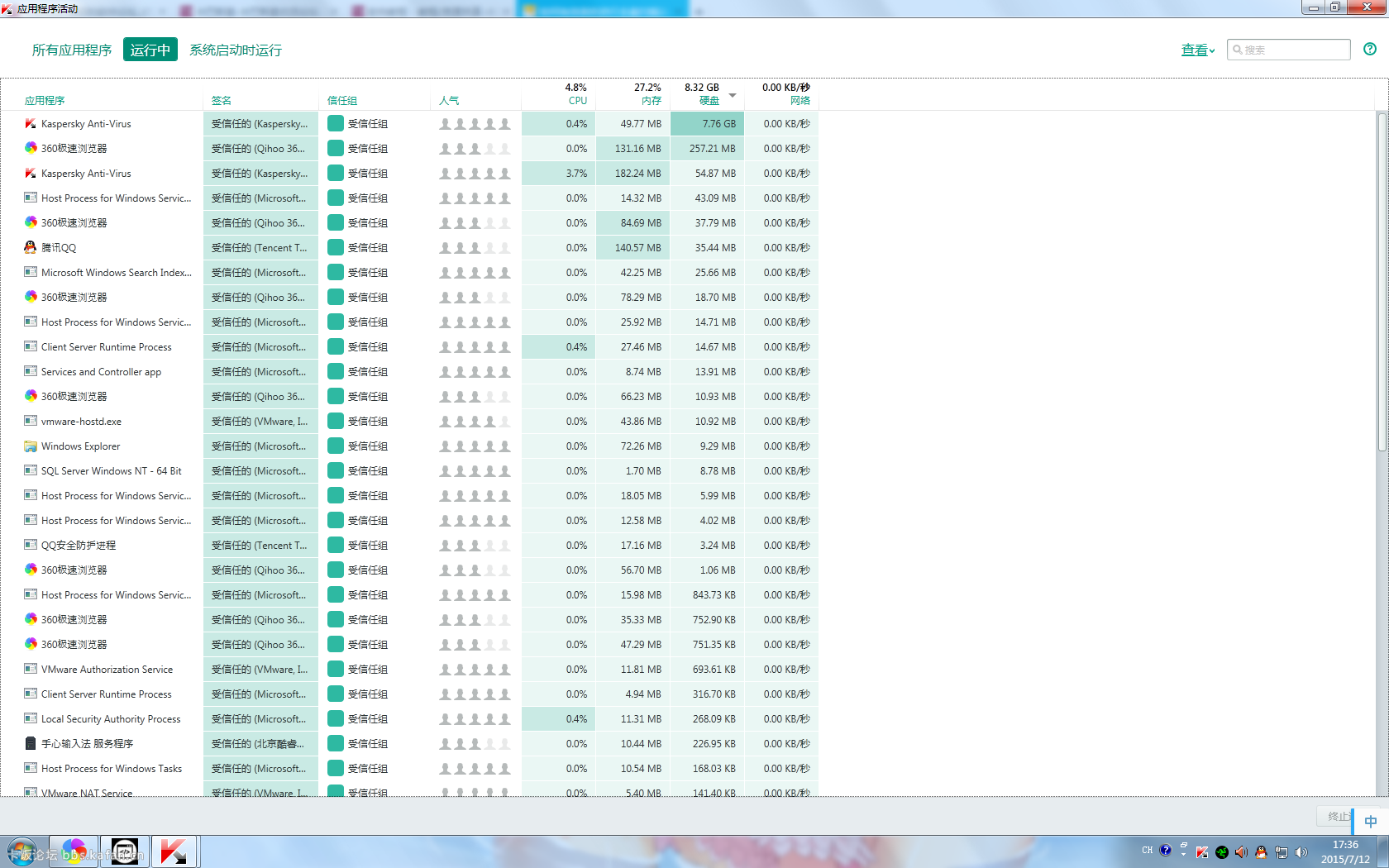Click the 140.57 MB memory cell
1389x868 pixels.
(633, 247)
